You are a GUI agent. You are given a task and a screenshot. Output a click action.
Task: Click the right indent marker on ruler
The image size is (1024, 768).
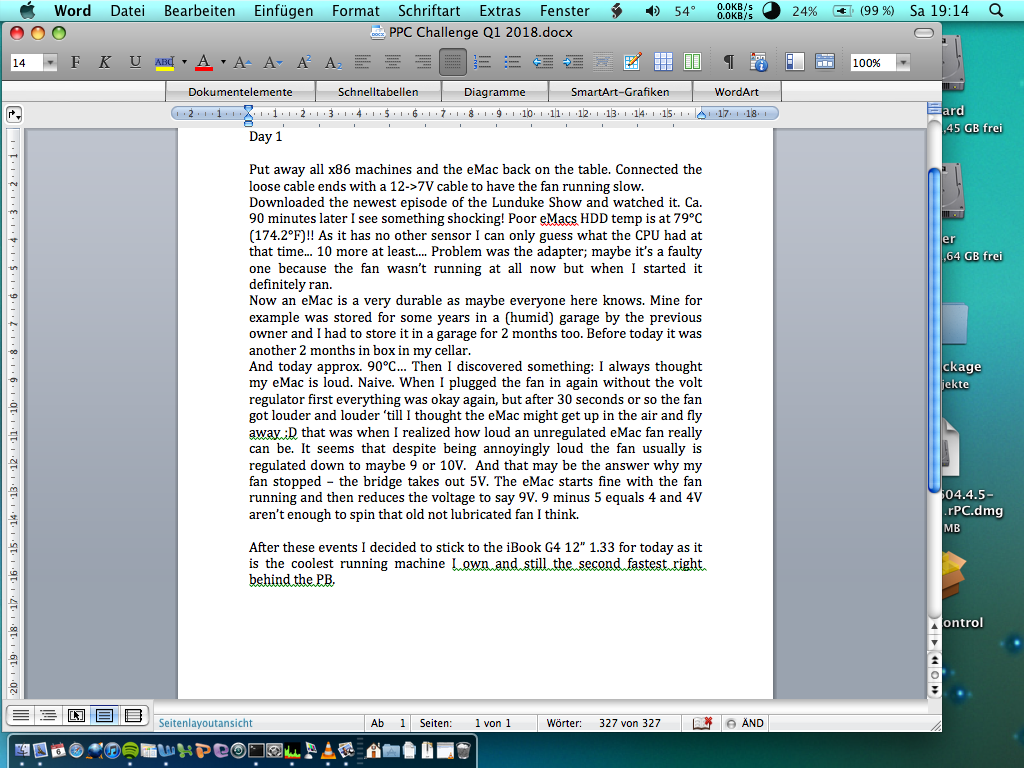[701, 115]
